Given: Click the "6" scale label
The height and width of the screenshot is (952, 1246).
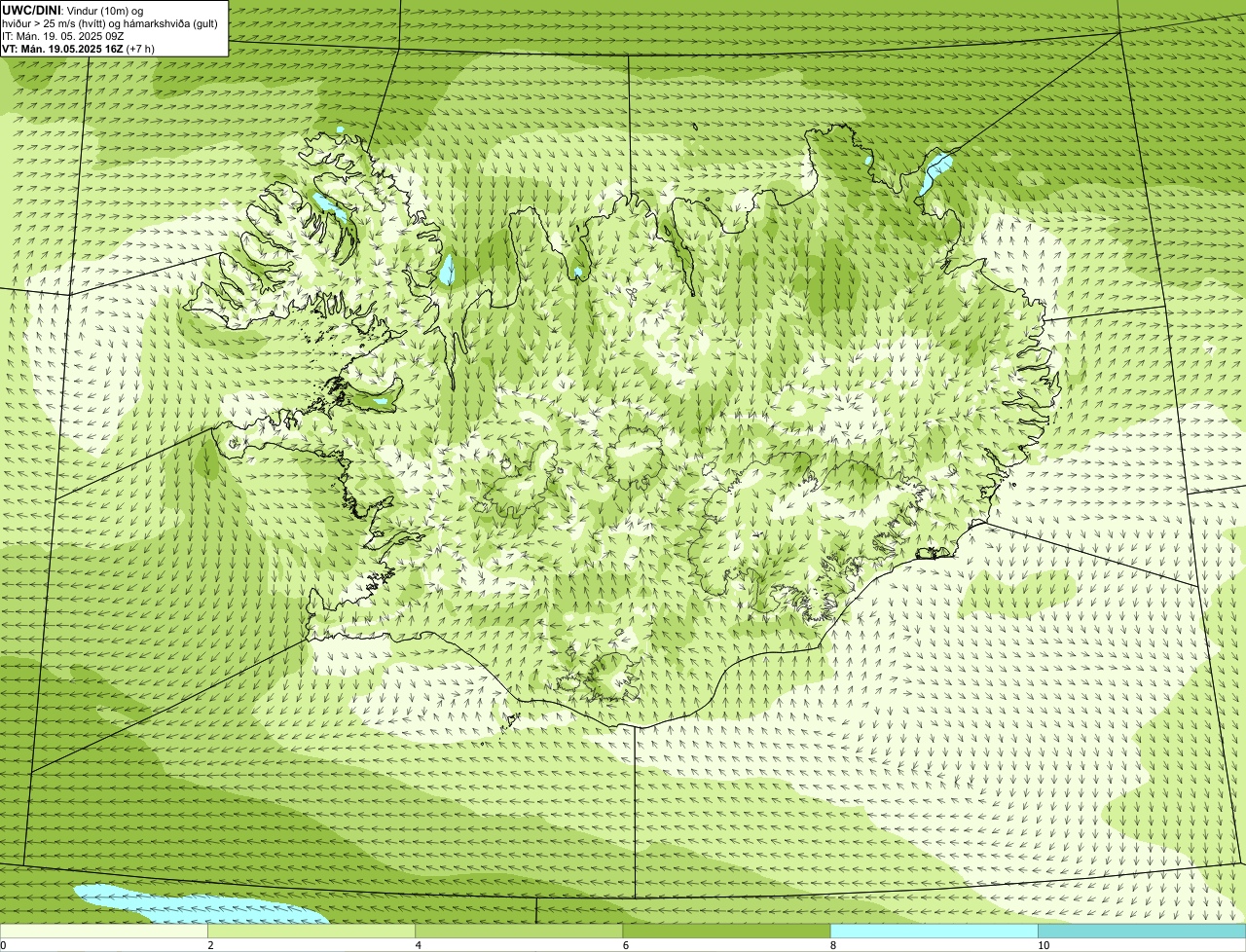Looking at the screenshot, I should tap(626, 945).
